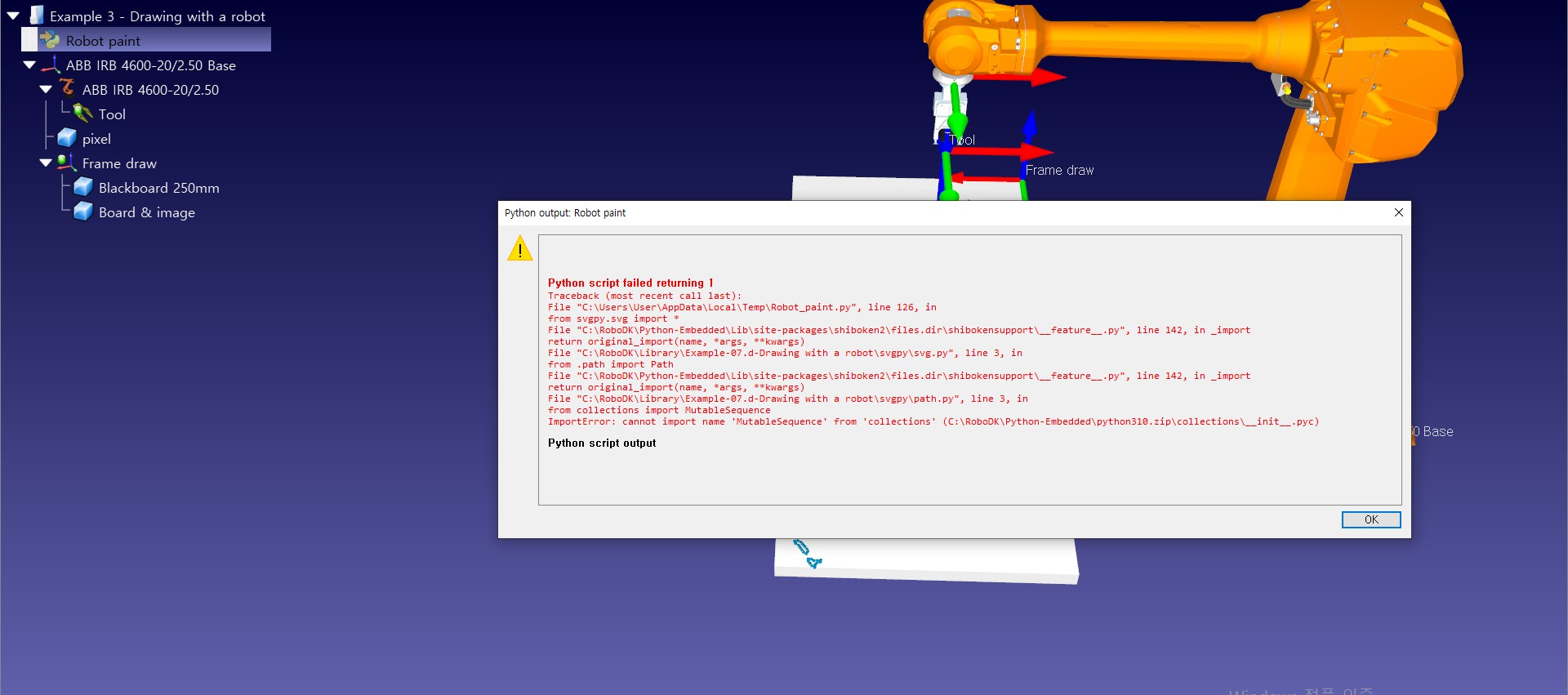Select the Blackboard 250mm tree label
This screenshot has height=695, width=1568.
(x=158, y=188)
